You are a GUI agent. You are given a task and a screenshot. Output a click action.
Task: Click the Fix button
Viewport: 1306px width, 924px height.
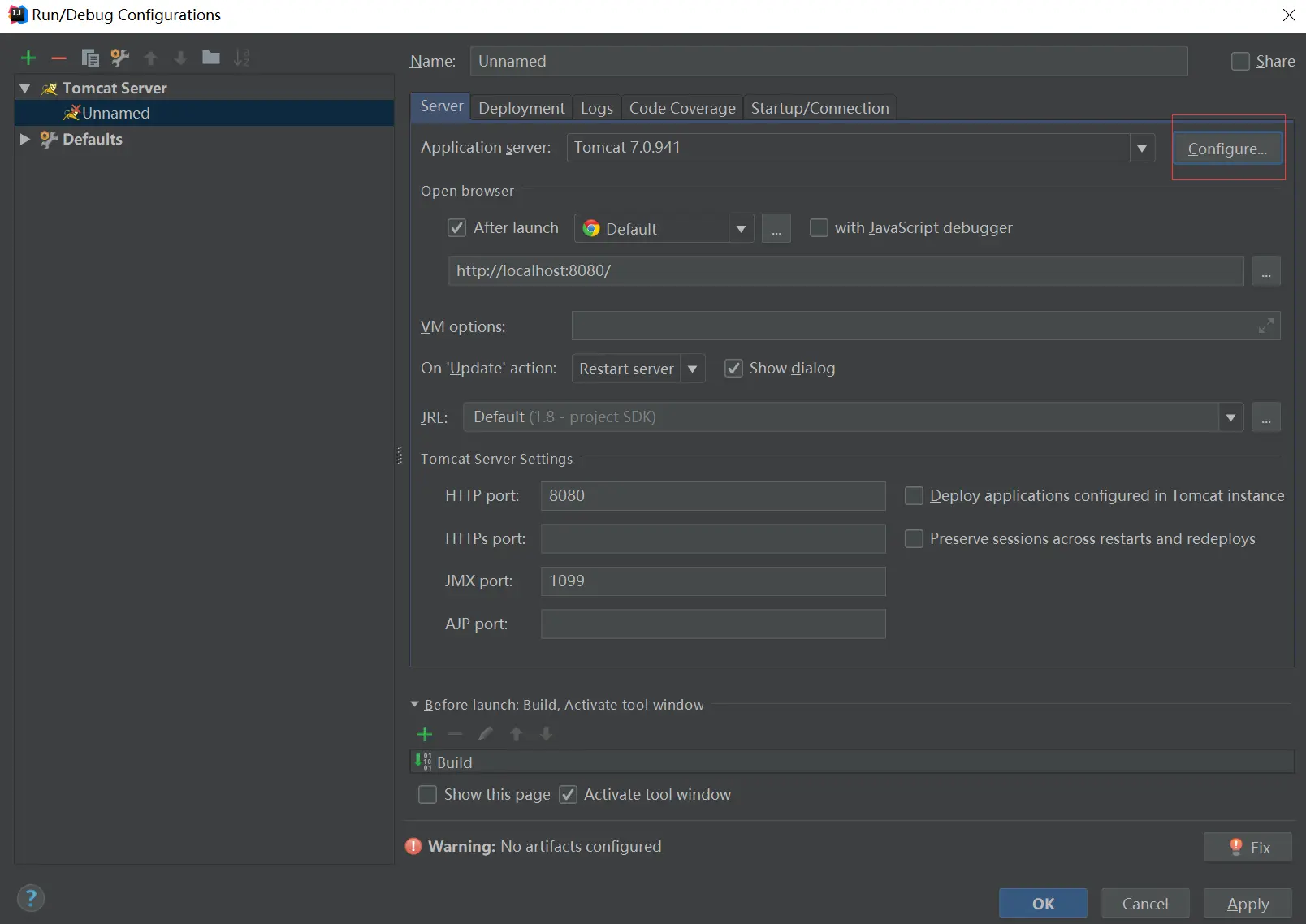click(x=1248, y=847)
